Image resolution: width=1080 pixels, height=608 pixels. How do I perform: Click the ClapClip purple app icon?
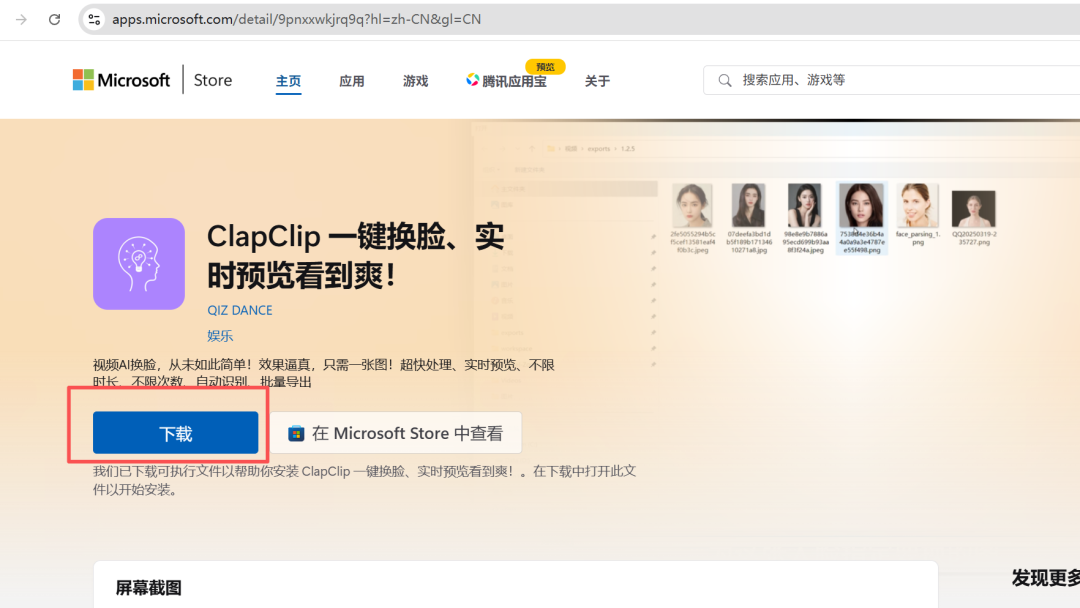(139, 264)
